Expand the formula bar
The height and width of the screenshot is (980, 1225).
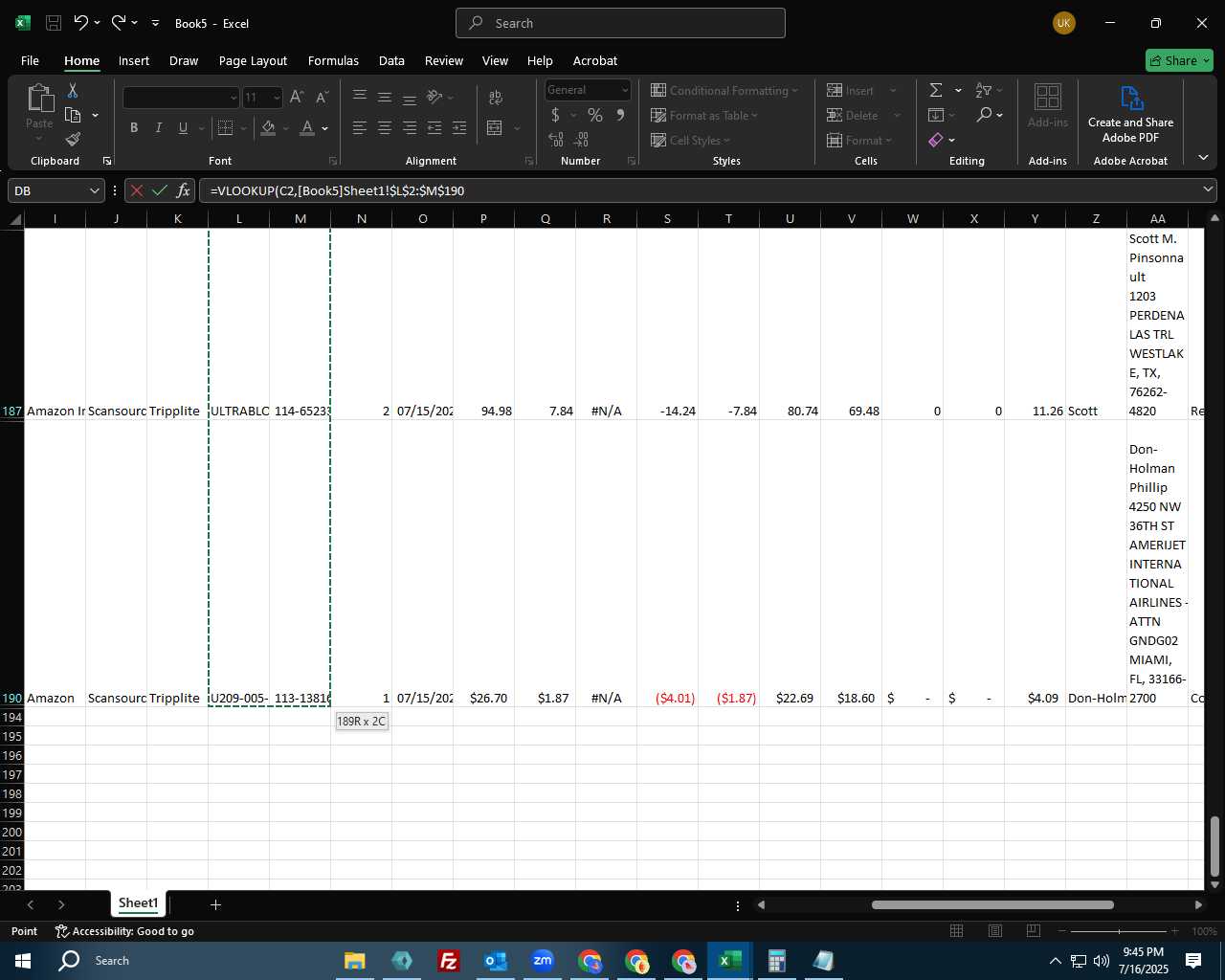1208,189
